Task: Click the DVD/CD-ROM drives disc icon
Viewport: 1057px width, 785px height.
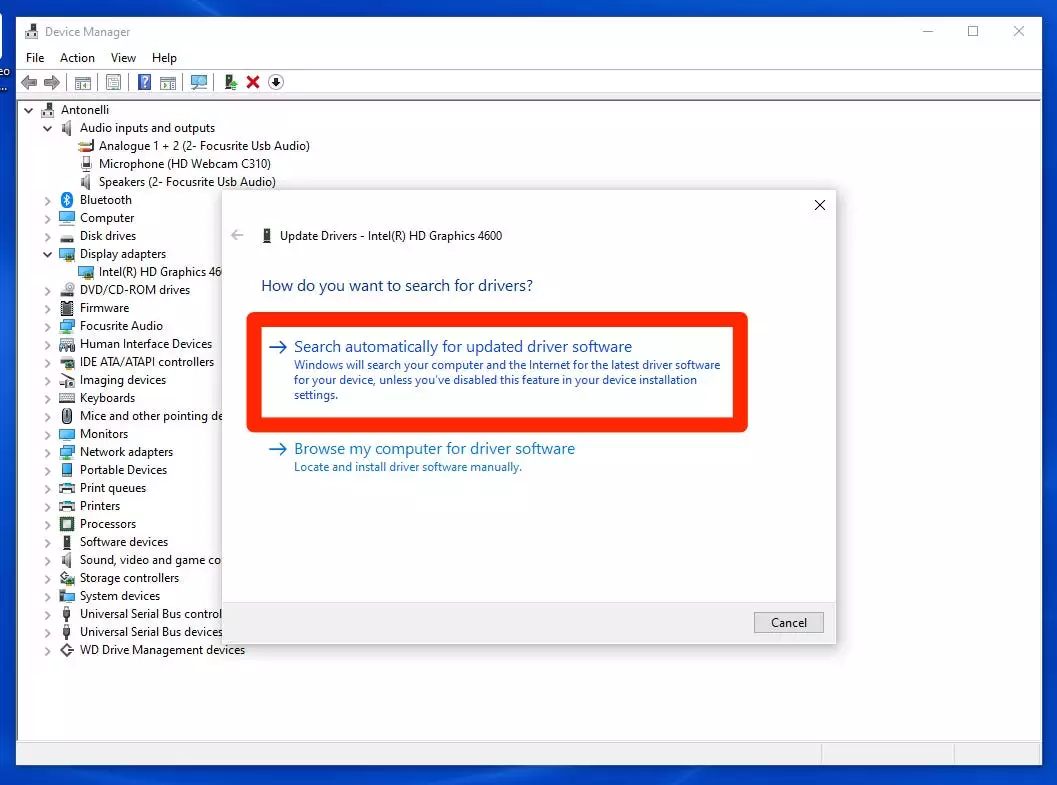Action: [x=67, y=290]
